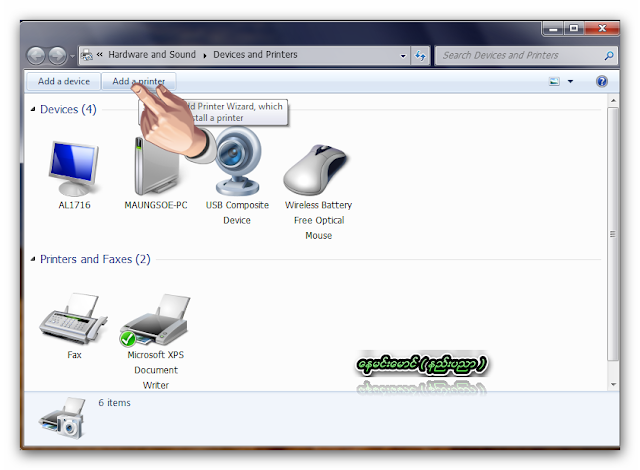Minimize the Devices and Printers window
This screenshot has height=470, width=640.
pos(553,28)
